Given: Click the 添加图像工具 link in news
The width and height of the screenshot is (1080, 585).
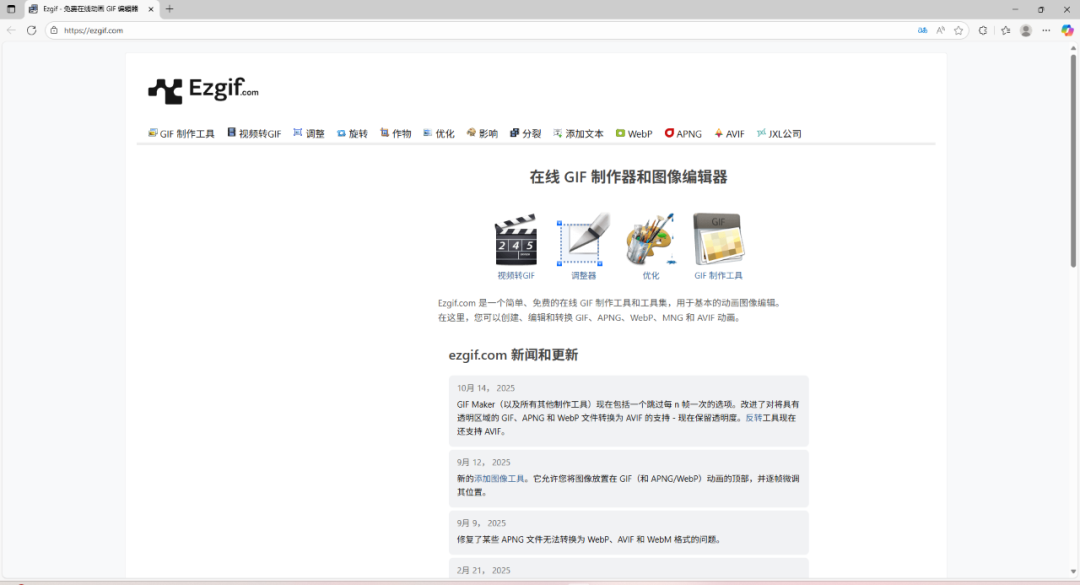Looking at the screenshot, I should (500, 479).
